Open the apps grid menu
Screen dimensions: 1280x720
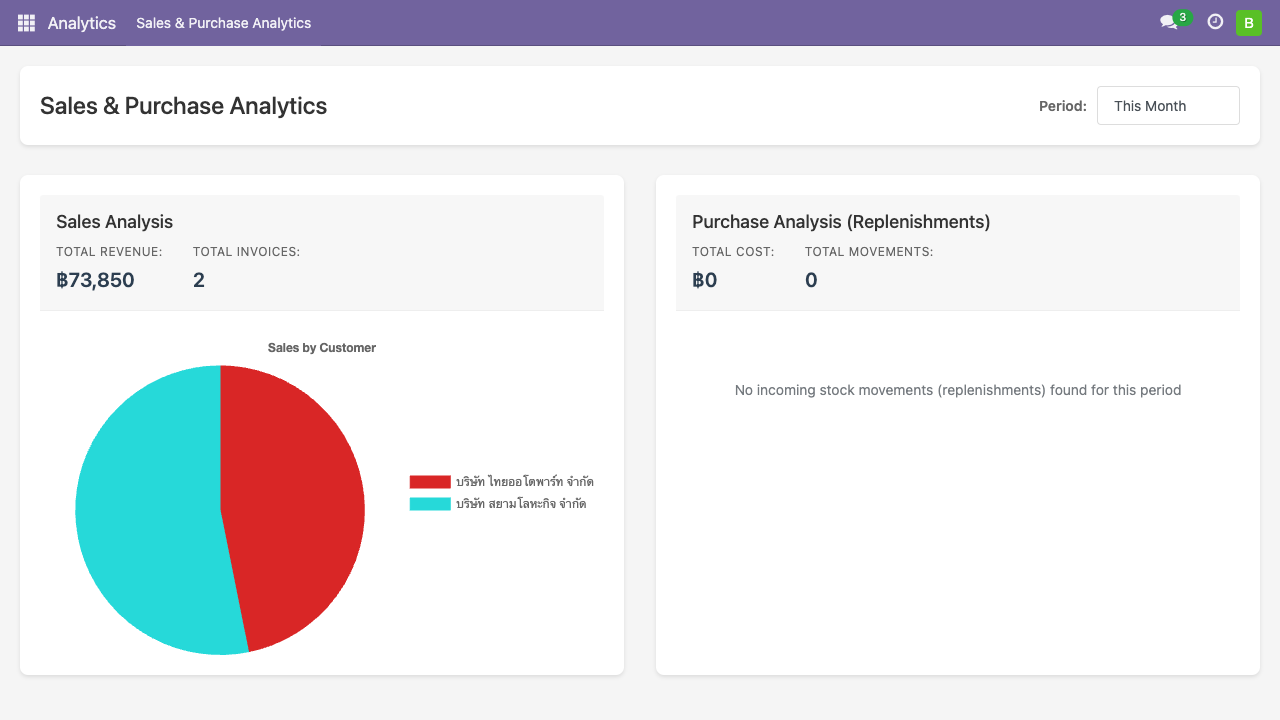[x=25, y=22]
